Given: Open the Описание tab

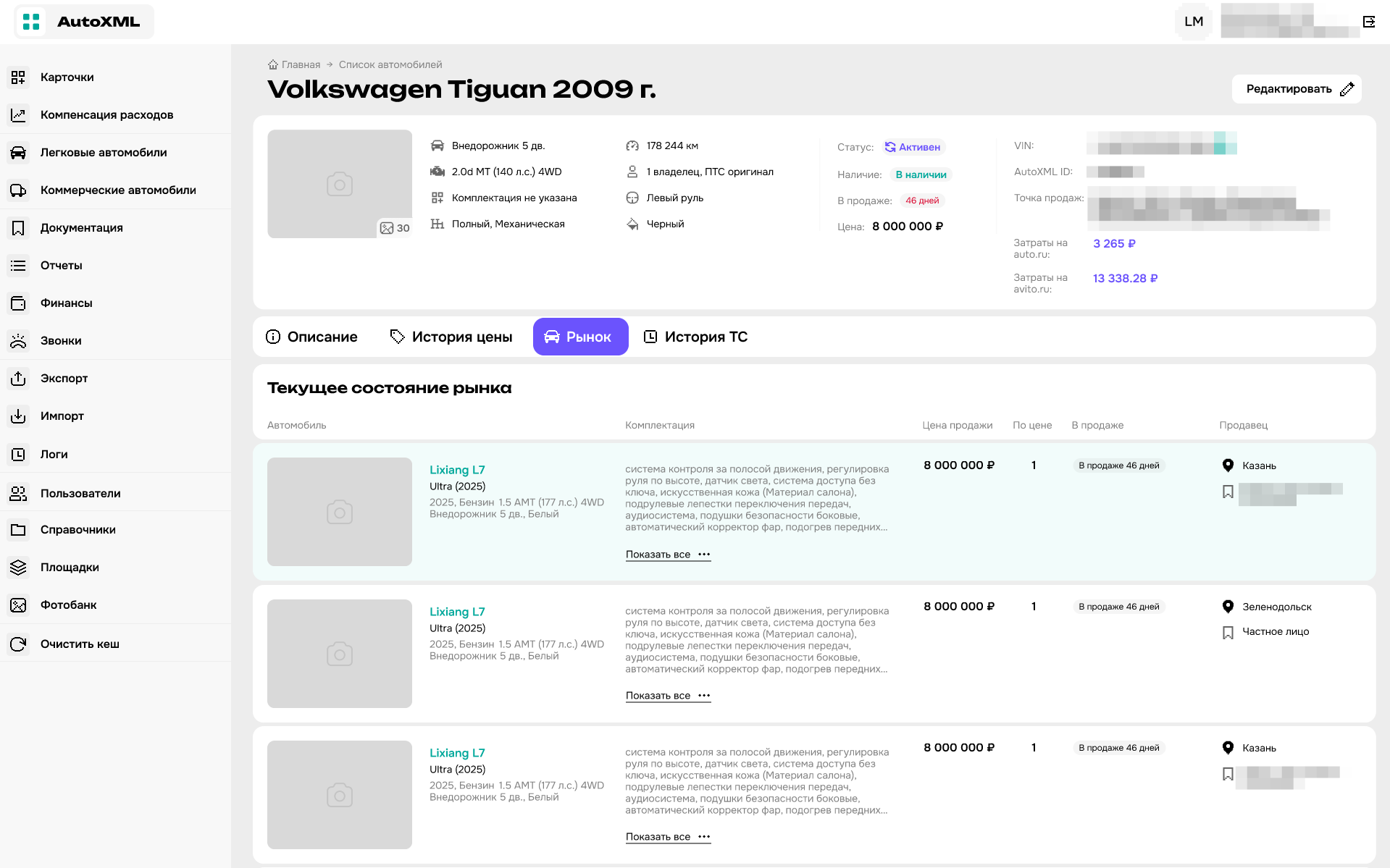Looking at the screenshot, I should point(312,337).
